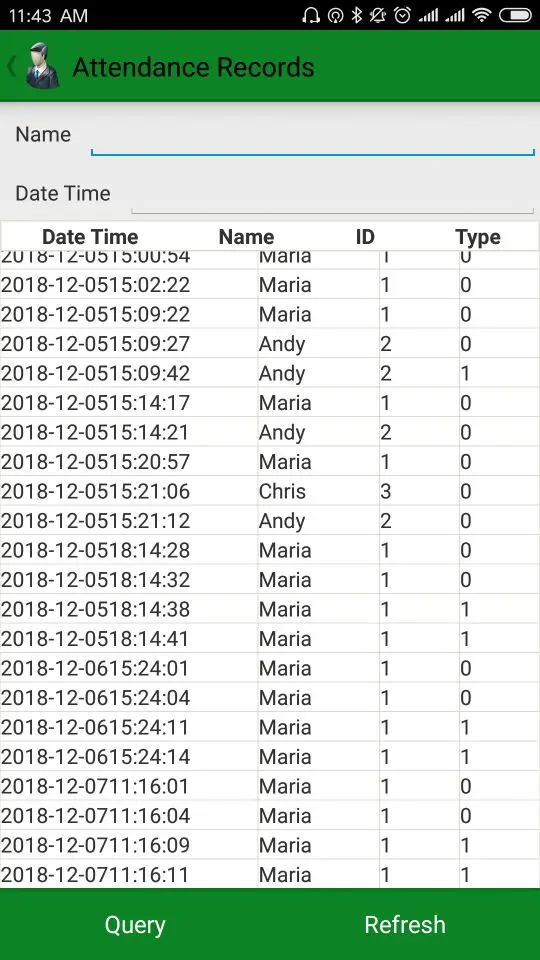This screenshot has height=960, width=540.
Task: Tap the muted notification bell icon
Action: (x=379, y=15)
